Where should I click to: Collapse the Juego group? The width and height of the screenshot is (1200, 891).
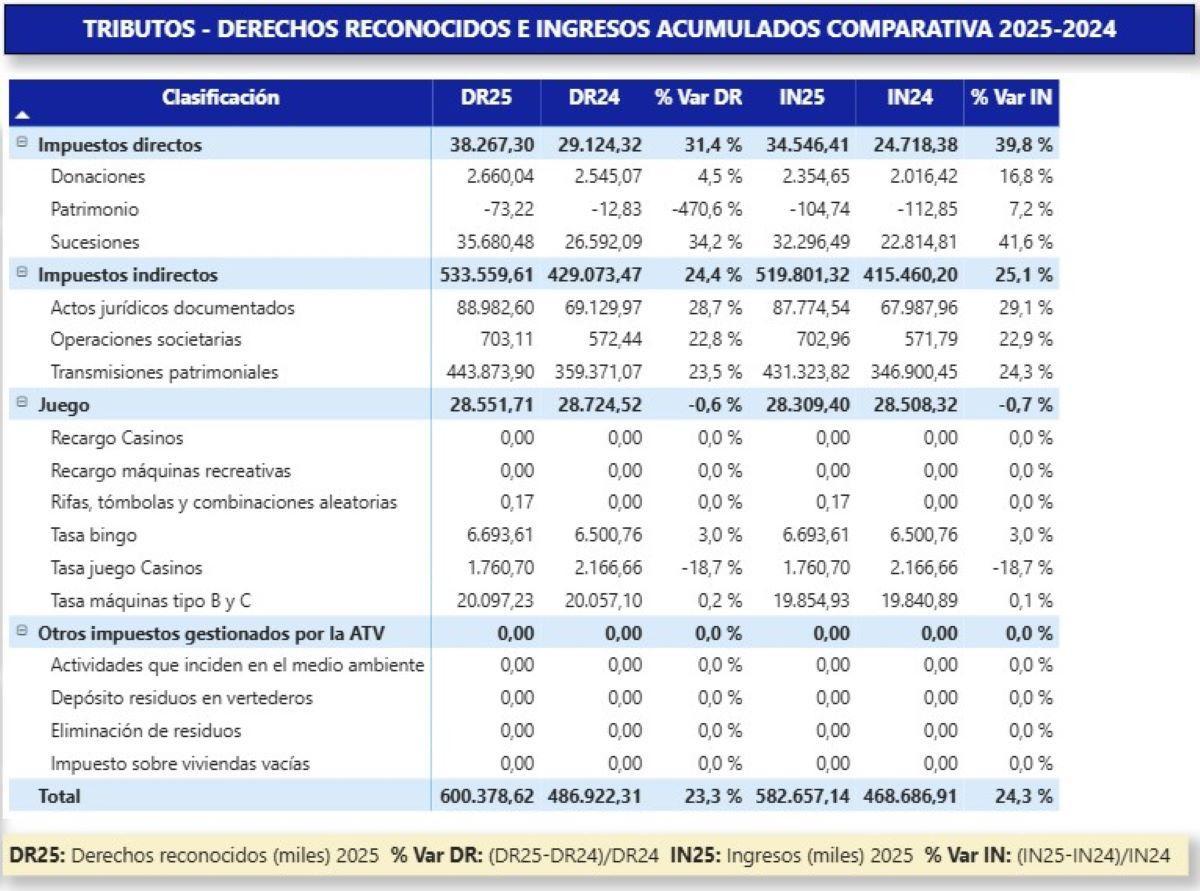[22, 405]
